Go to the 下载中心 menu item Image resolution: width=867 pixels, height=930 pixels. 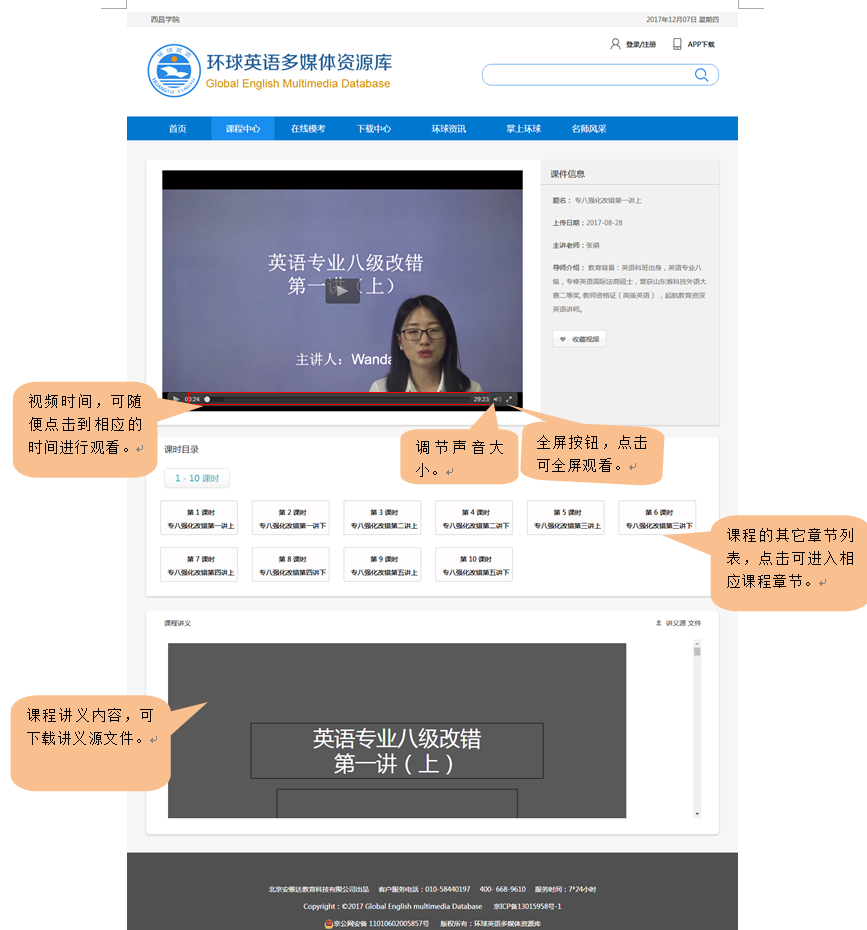point(374,129)
